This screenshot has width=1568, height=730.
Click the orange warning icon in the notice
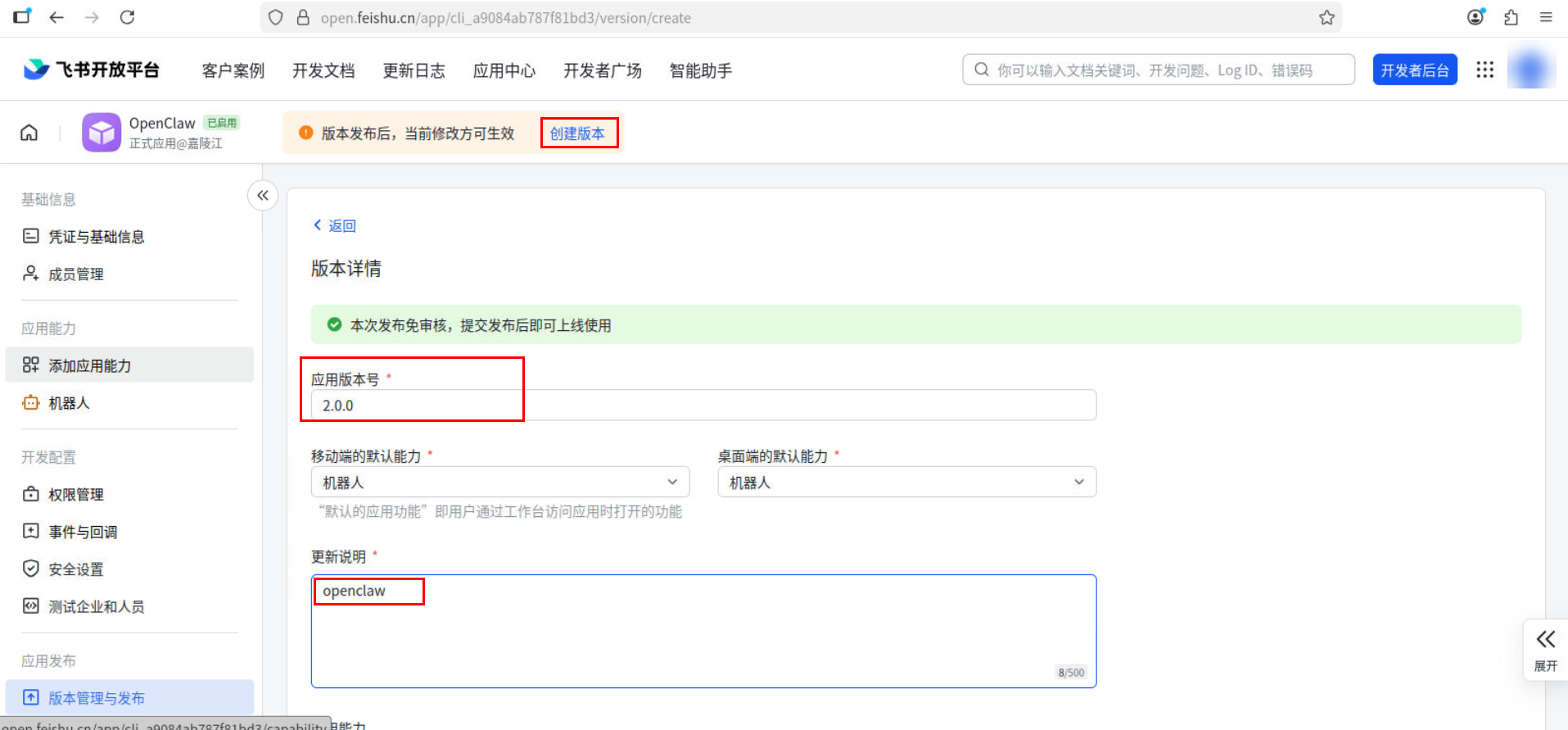click(x=306, y=133)
